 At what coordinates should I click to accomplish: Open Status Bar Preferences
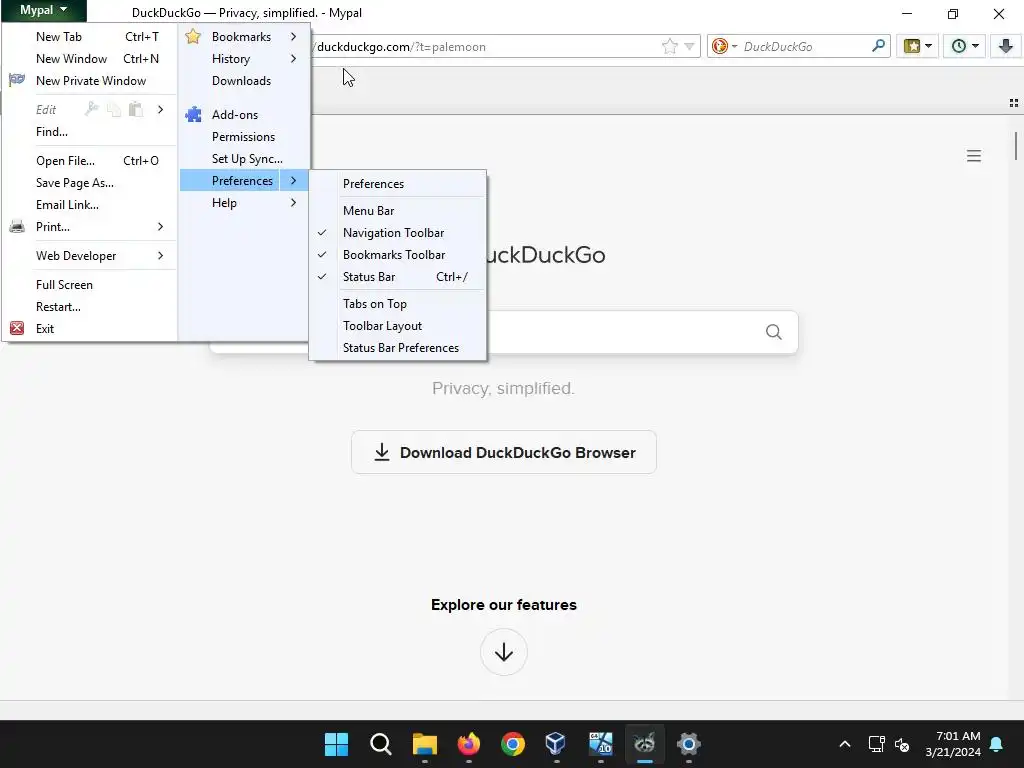(x=398, y=347)
